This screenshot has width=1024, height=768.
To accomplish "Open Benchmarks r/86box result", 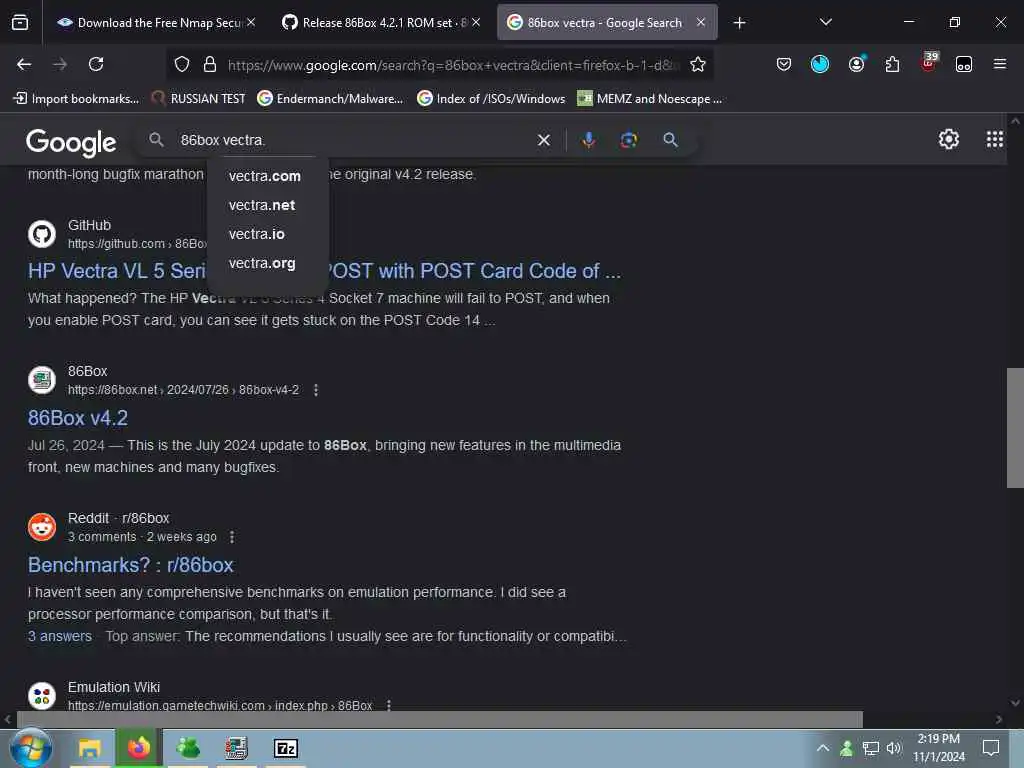I will click(131, 565).
